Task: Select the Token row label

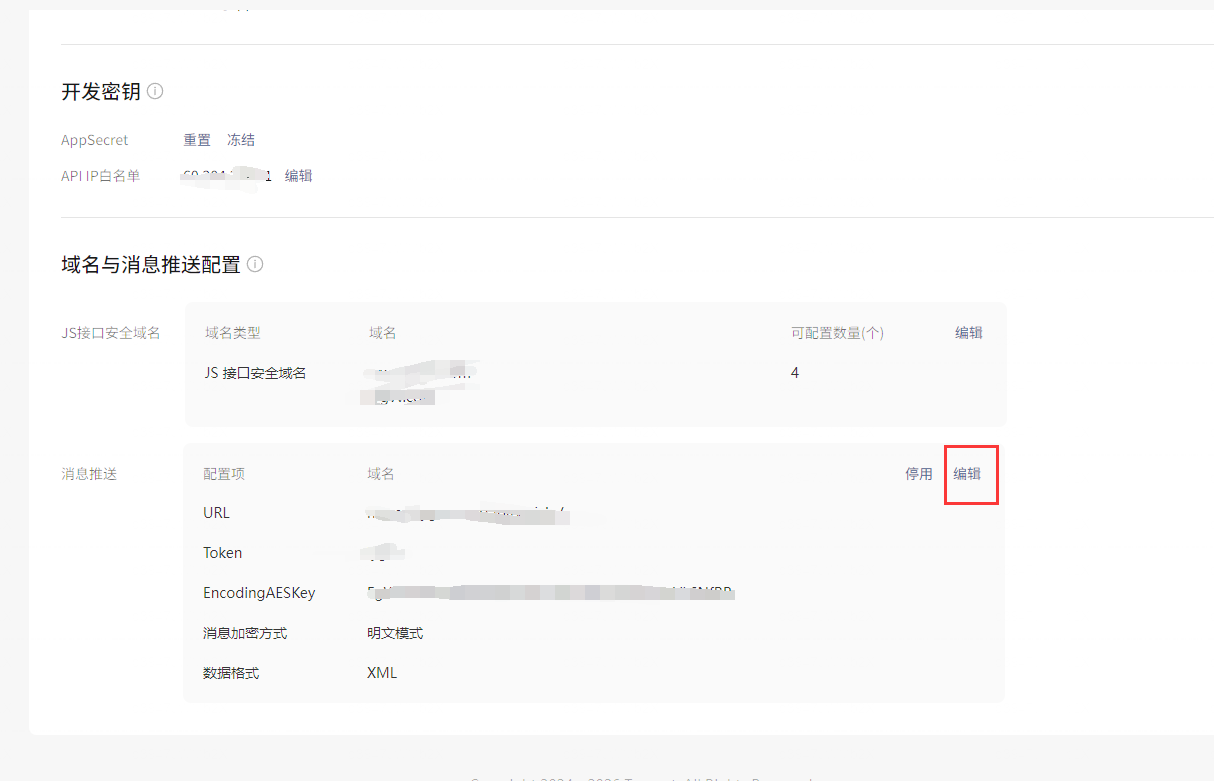Action: (223, 553)
